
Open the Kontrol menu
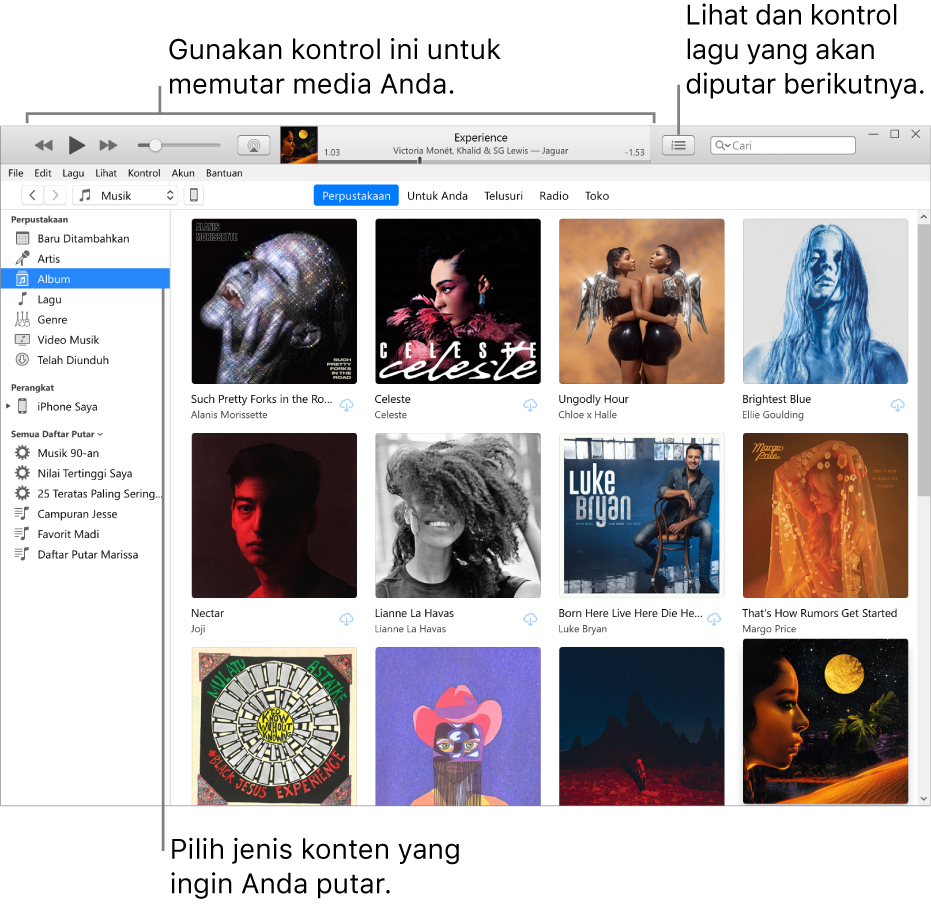pyautogui.click(x=143, y=172)
